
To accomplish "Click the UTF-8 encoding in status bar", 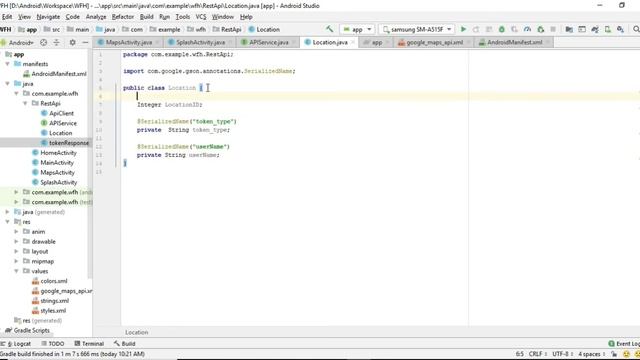I will pos(562,354).
